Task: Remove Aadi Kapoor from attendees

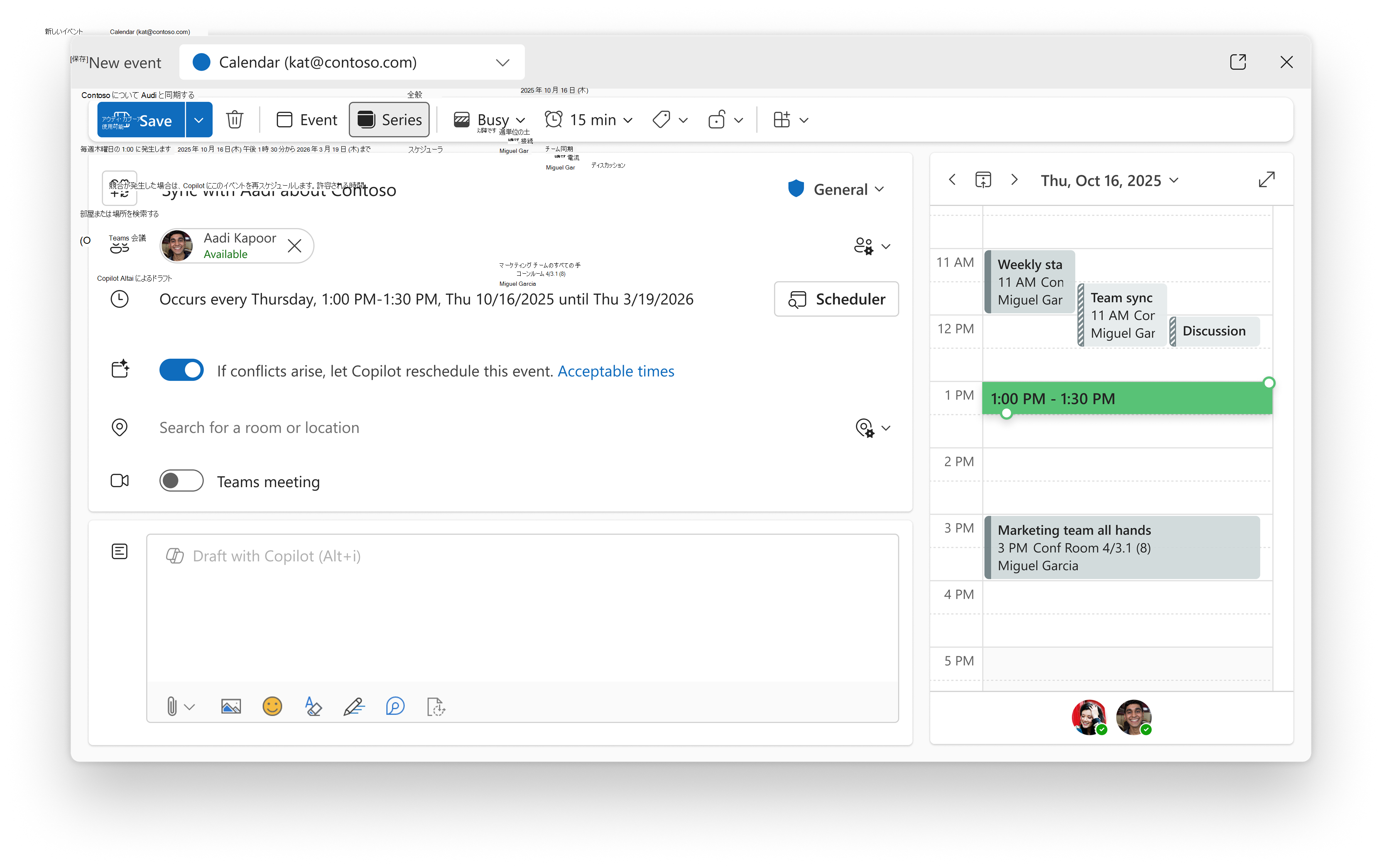Action: point(294,246)
